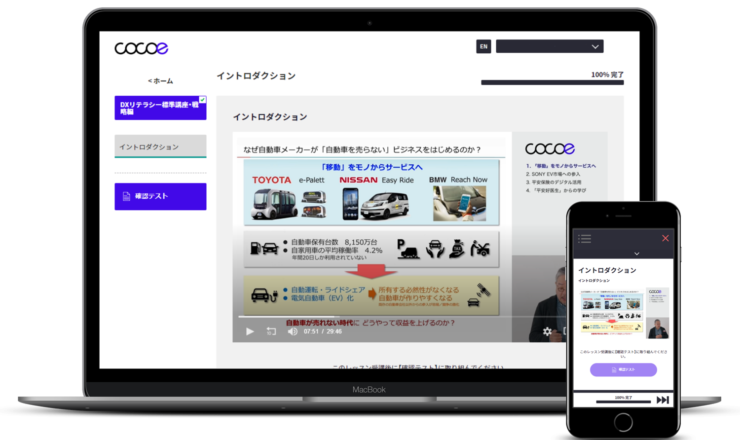Jump to chapter 1 「移動」をモノからサービスへ
This screenshot has height=440, width=740.
(561, 166)
